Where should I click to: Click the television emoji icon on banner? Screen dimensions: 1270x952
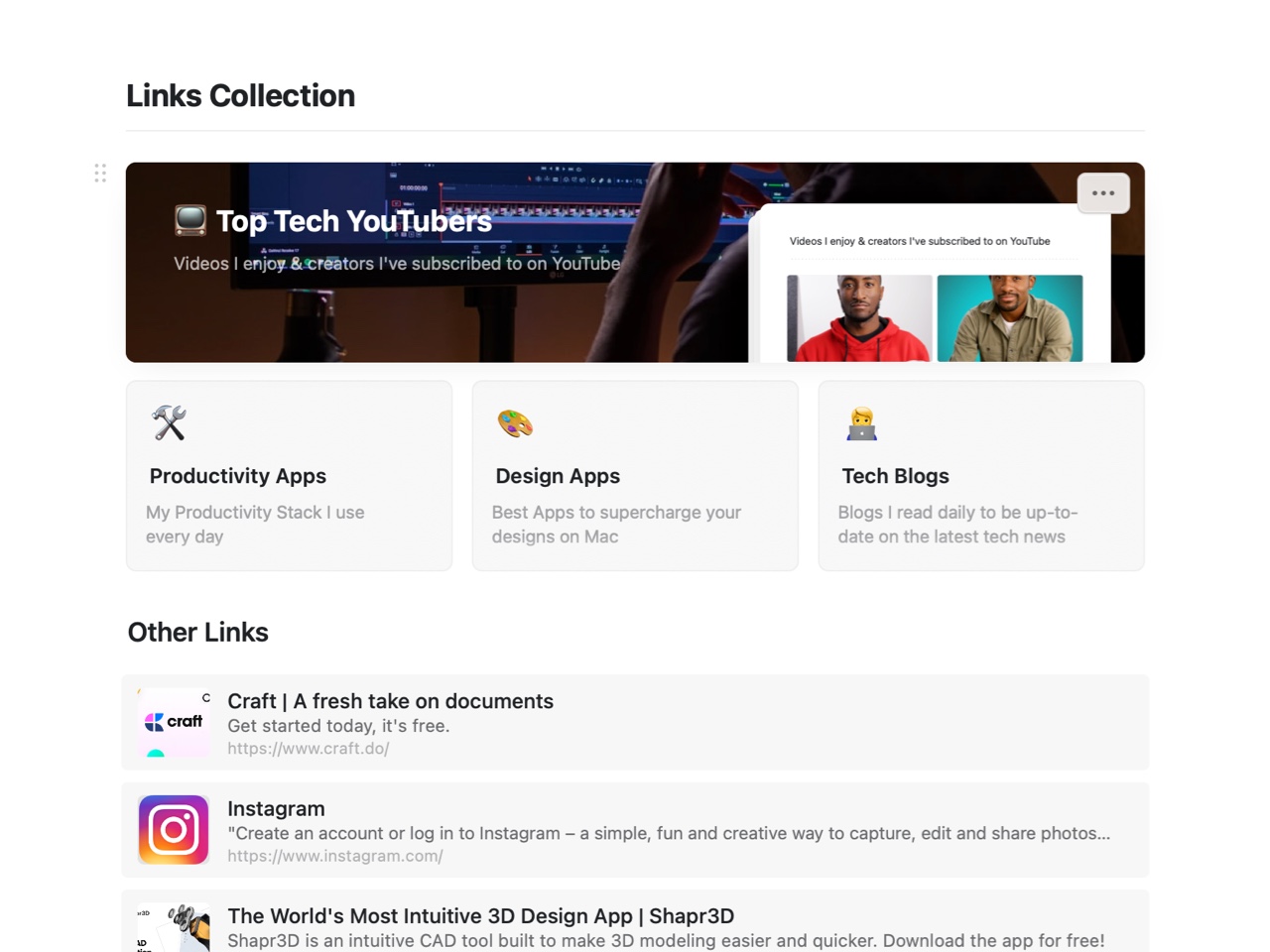(190, 220)
